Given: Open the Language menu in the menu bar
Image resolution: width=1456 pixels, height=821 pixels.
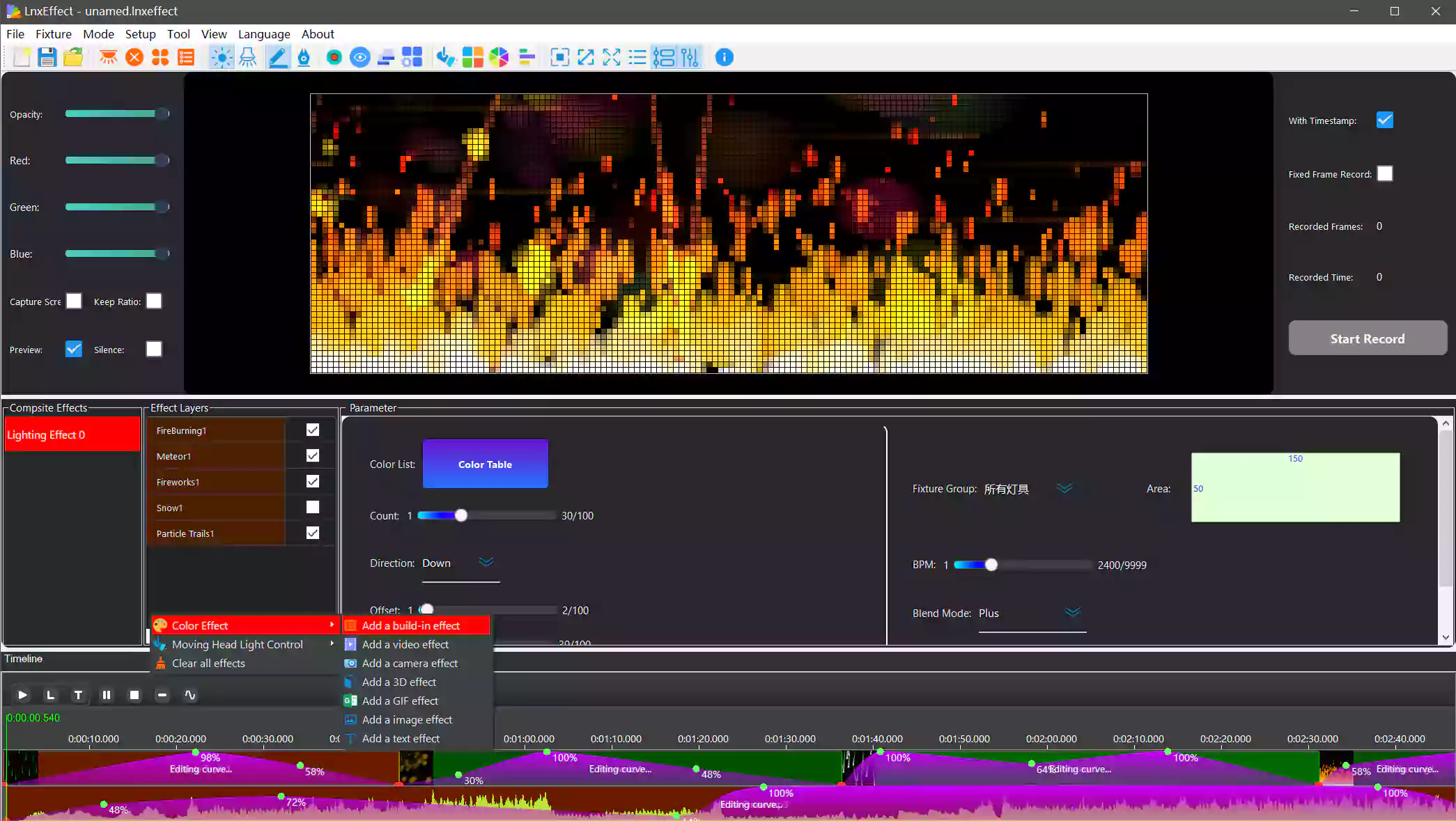Looking at the screenshot, I should pyautogui.click(x=264, y=34).
